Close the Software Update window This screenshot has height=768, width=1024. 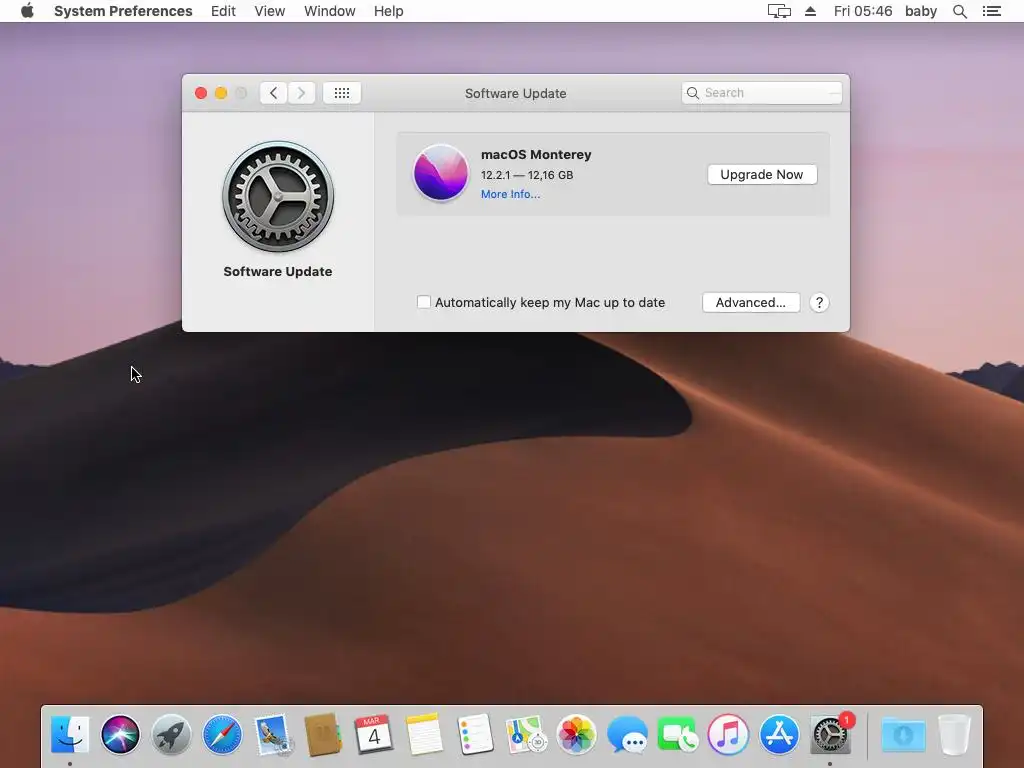201,93
